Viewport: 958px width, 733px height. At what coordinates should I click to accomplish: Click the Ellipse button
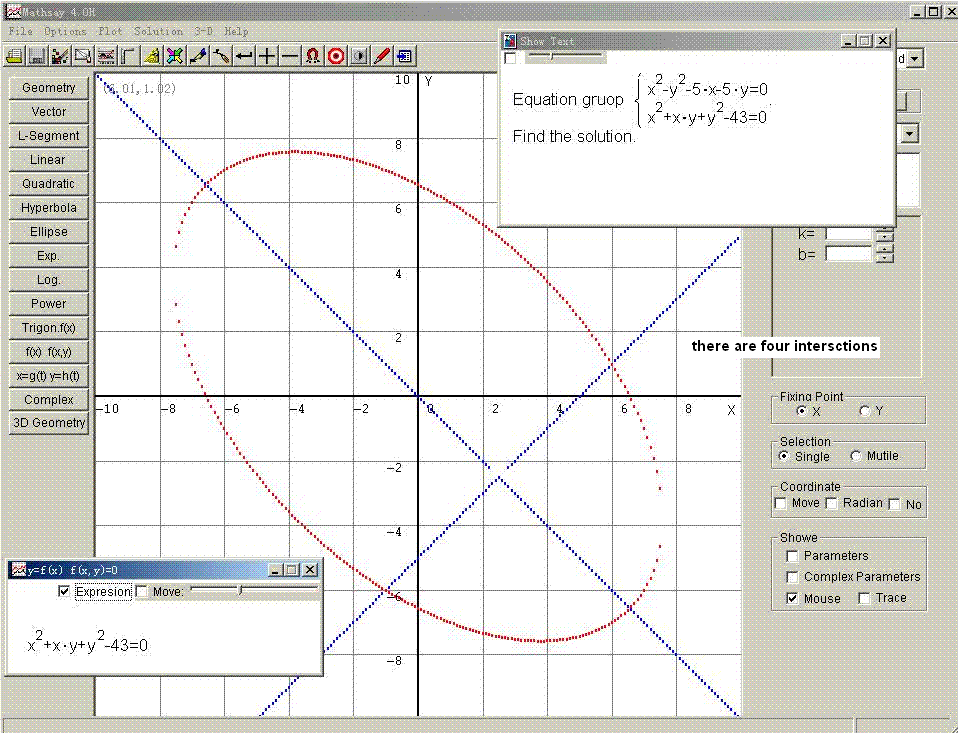(49, 232)
